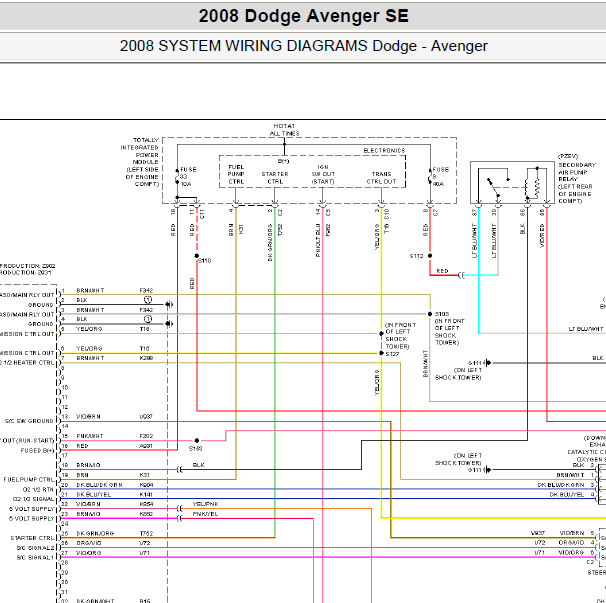Screen dimensions: 606x603
Task: Click the "2008 SYSTEM WIRING DIAGRAMS Dodge - Avenger" heading
Action: point(303,46)
